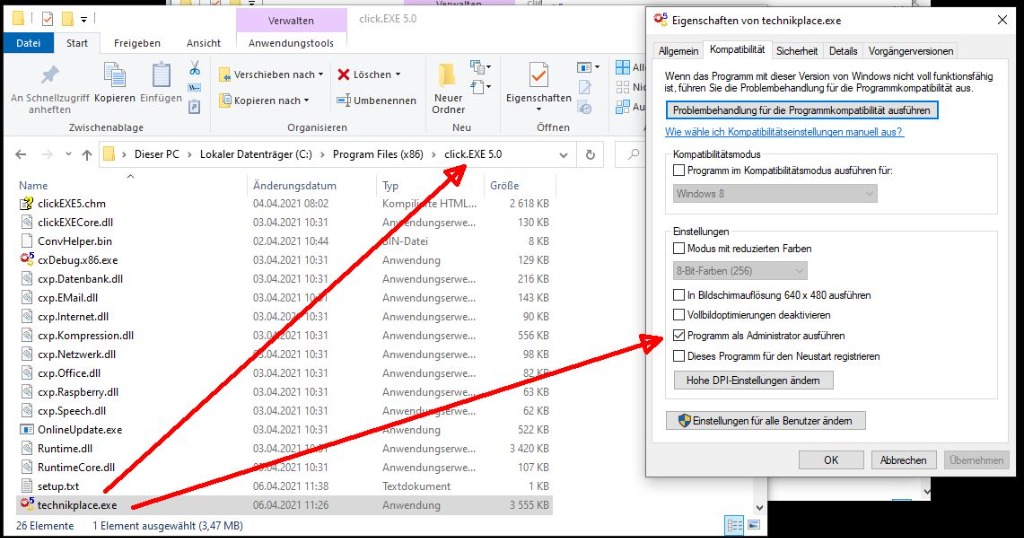Open the Anwendungstools ribbon tab
Viewport: 1024px width, 538px height.
click(x=291, y=43)
